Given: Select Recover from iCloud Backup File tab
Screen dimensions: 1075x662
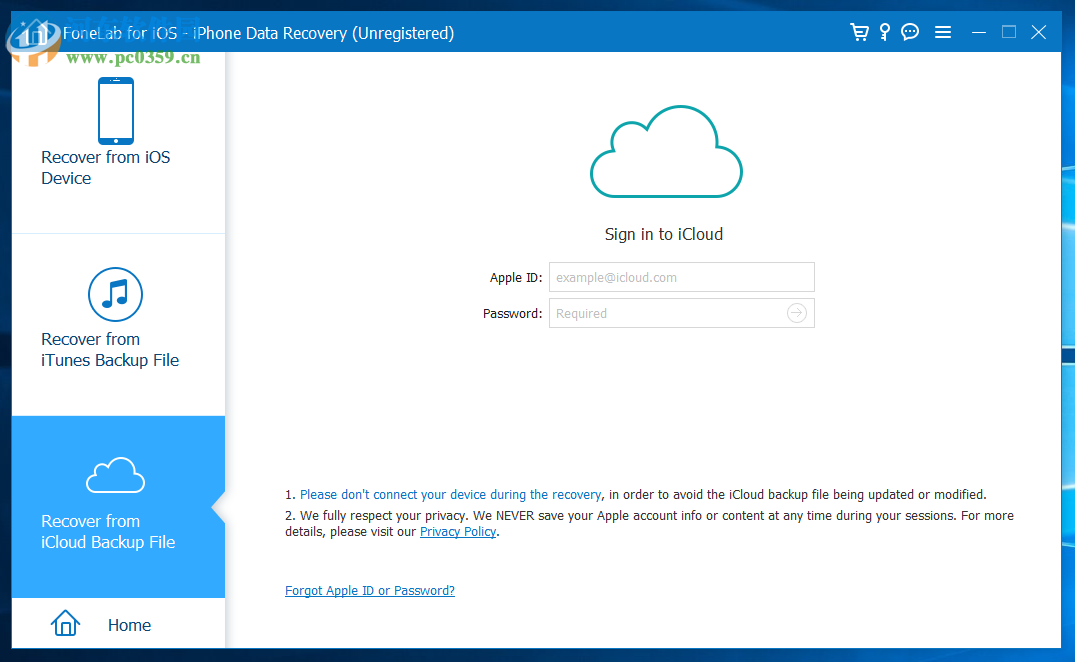Looking at the screenshot, I should click(118, 506).
